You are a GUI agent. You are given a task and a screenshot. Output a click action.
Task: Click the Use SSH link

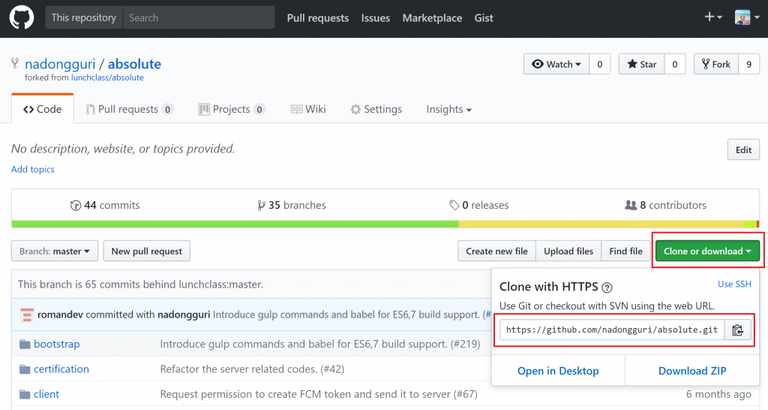click(734, 284)
